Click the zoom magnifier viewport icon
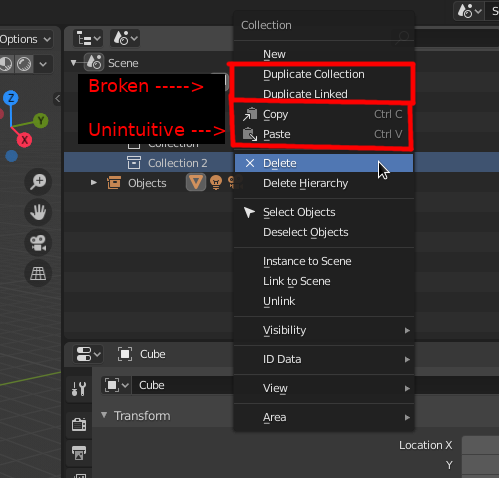The width and height of the screenshot is (499, 478). point(38,182)
